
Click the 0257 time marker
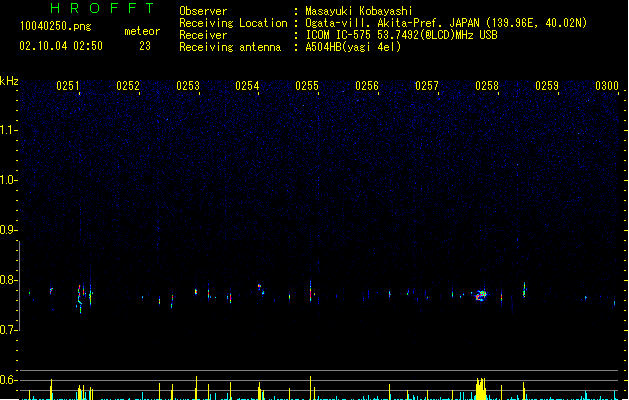point(427,86)
